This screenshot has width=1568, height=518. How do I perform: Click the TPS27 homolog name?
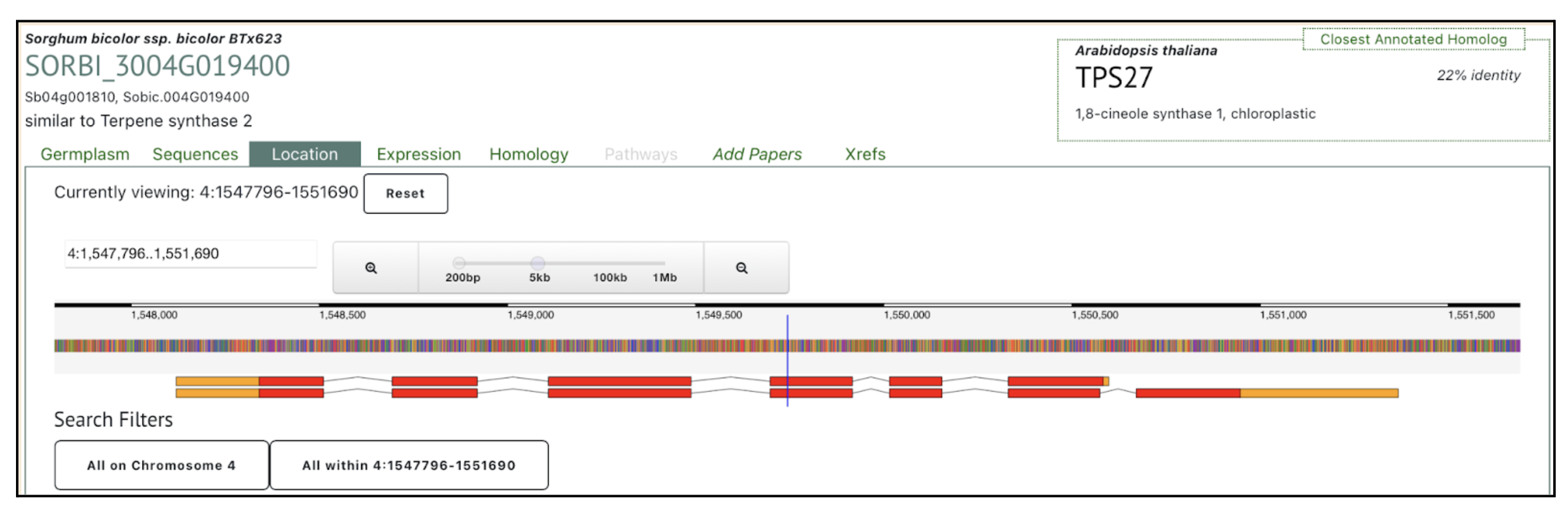coord(1114,78)
